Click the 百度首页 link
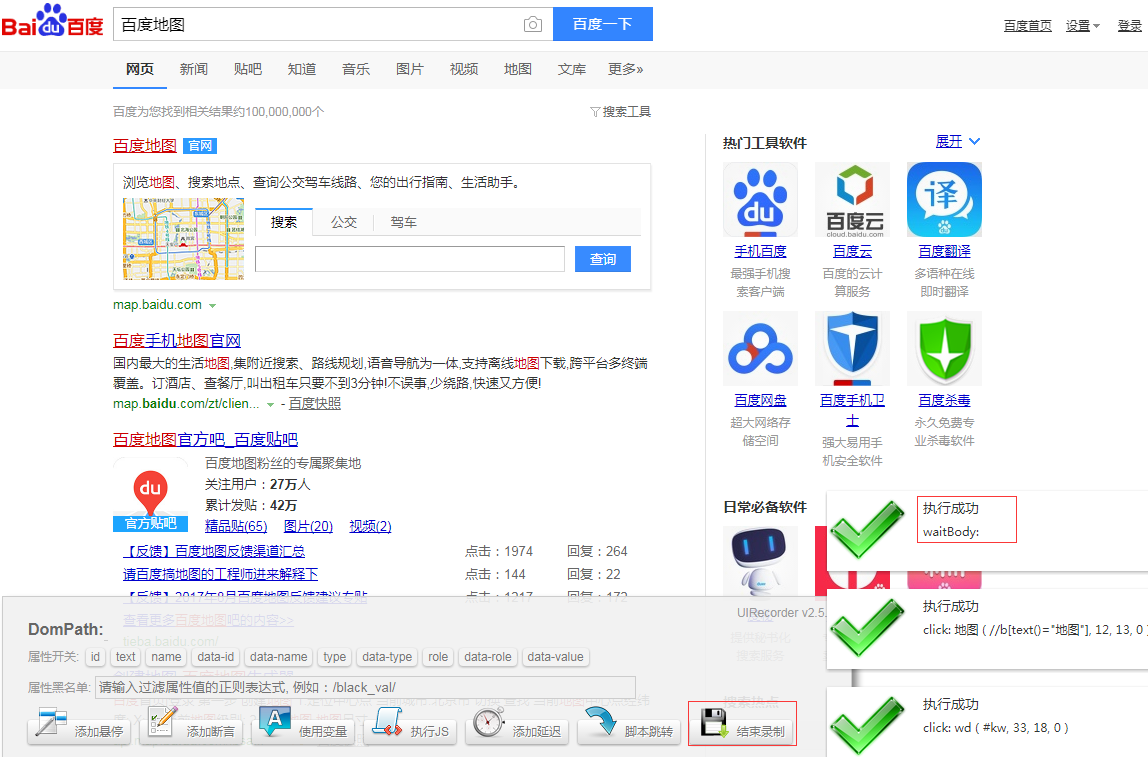Screen dimensions: 1148x757 click(1028, 26)
